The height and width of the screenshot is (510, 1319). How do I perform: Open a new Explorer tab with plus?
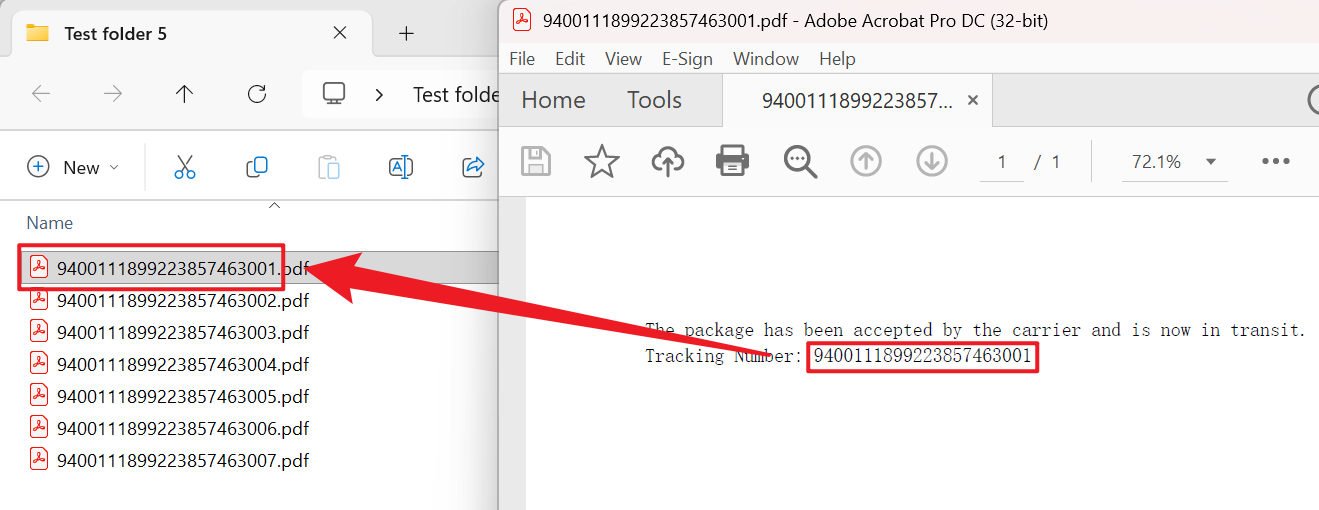406,33
